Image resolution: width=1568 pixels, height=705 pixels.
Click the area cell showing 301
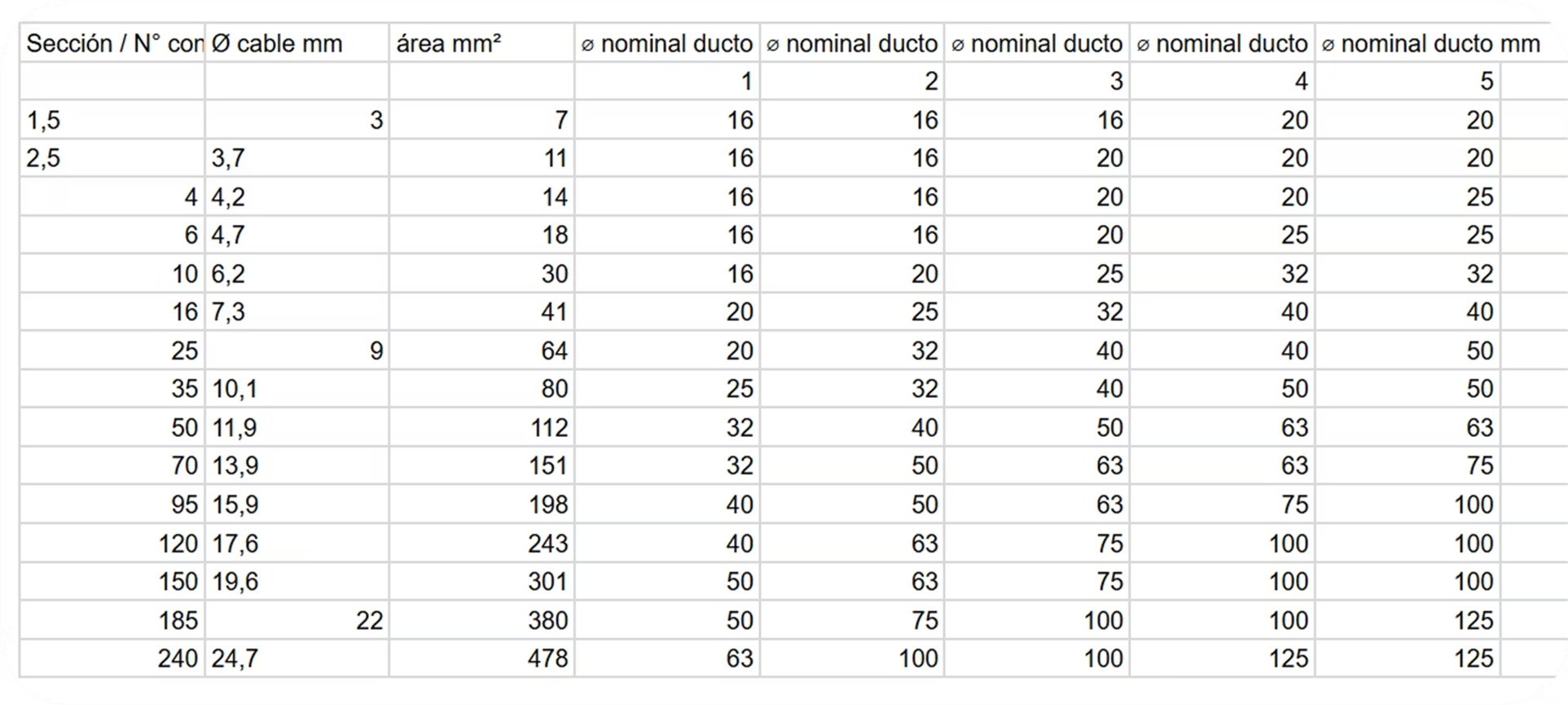(481, 582)
